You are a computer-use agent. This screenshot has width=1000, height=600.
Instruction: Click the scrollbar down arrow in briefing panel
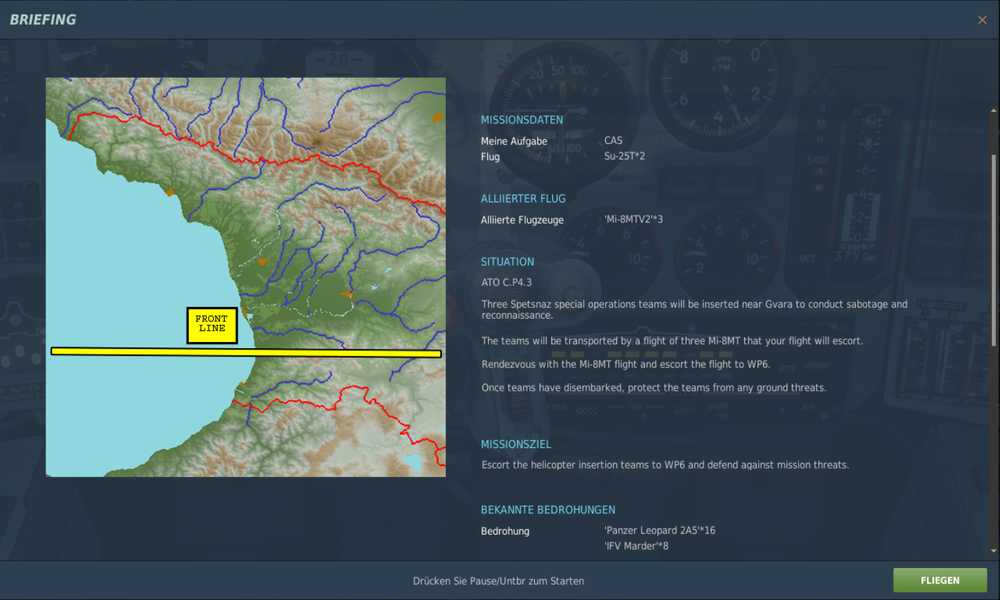click(994, 551)
